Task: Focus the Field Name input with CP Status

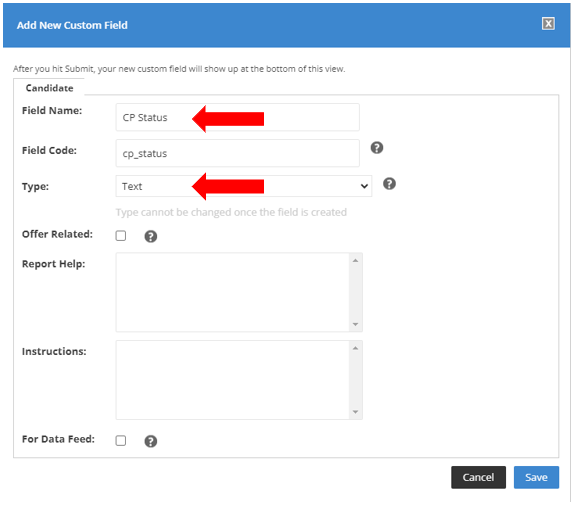Action: [237, 117]
